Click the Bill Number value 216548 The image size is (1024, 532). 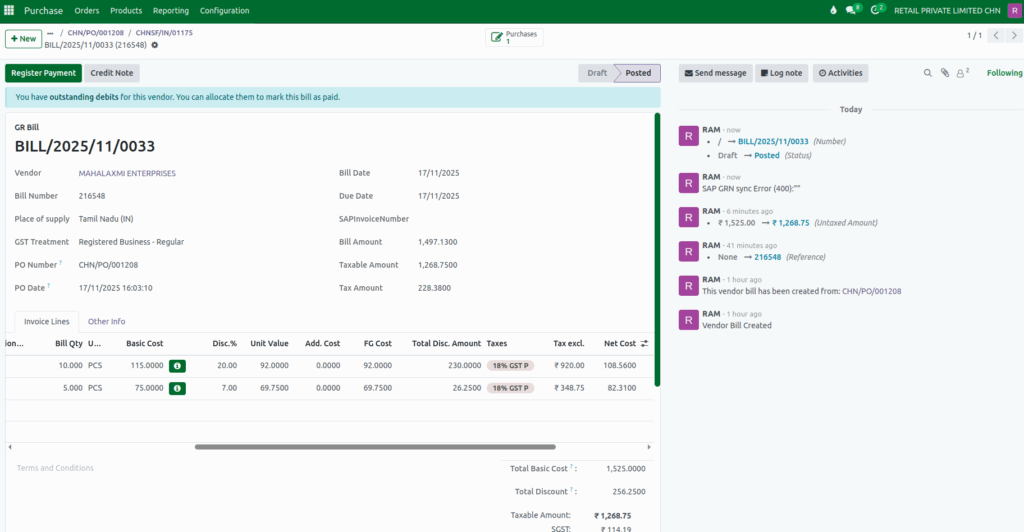pyautogui.click(x=91, y=196)
